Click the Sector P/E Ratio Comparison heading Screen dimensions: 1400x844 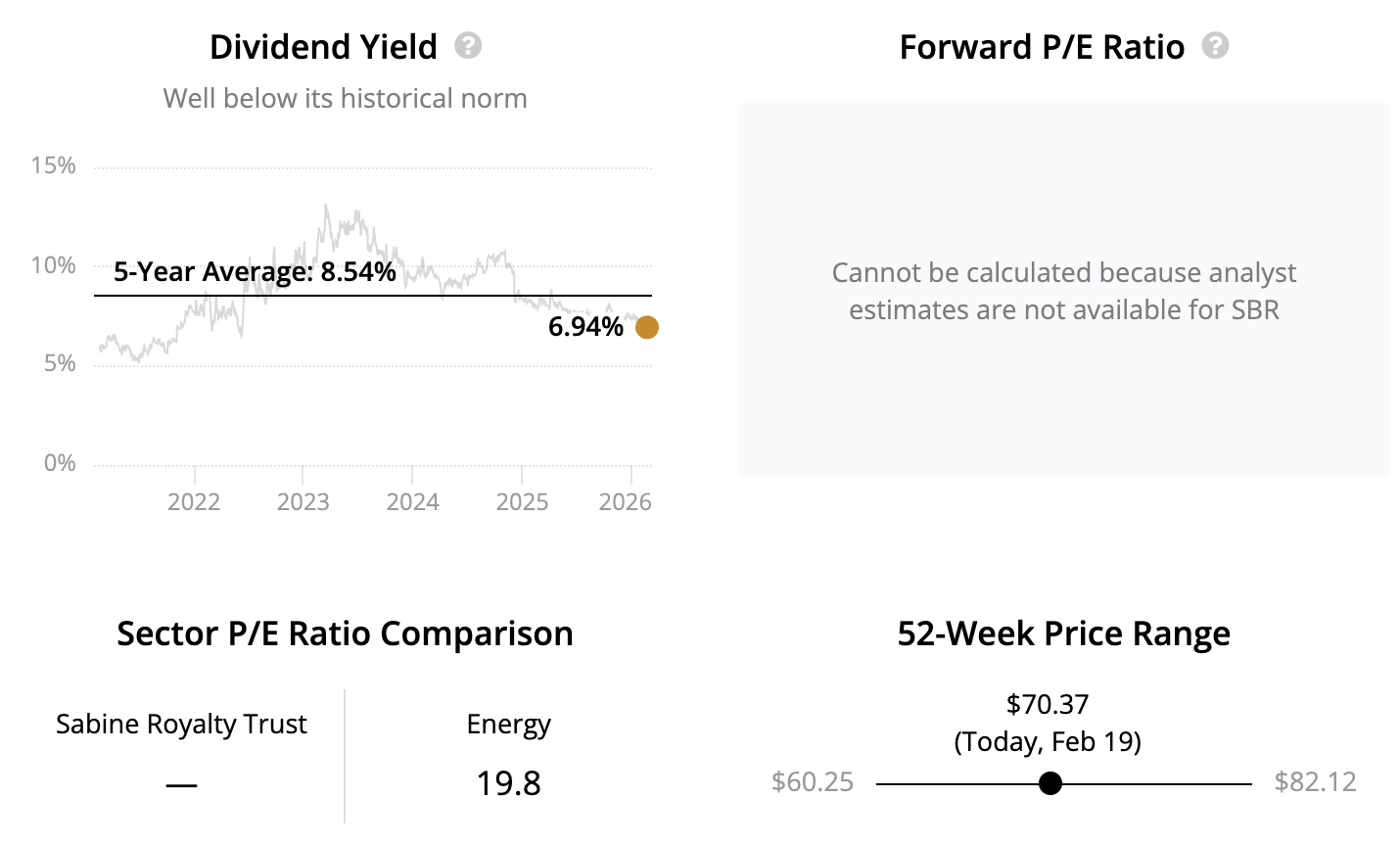[345, 633]
